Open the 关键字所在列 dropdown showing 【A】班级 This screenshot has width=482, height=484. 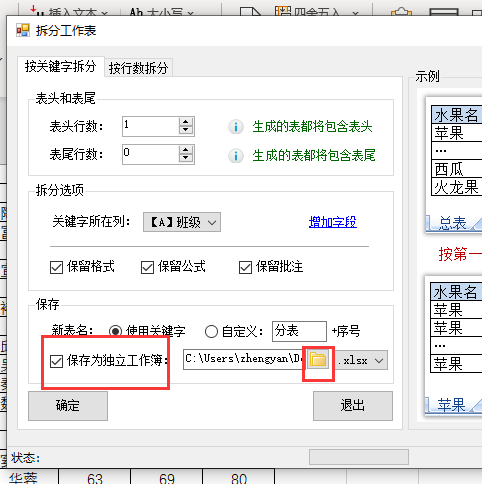click(x=182, y=222)
